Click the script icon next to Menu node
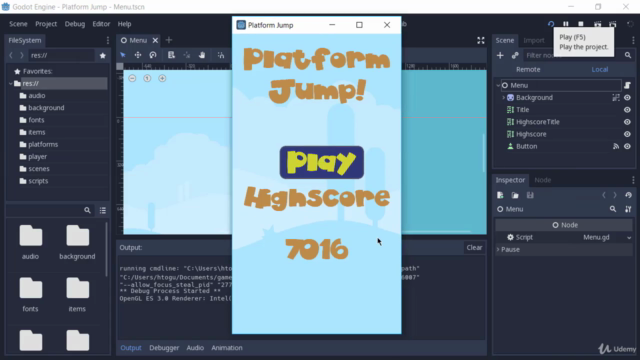 [627, 85]
